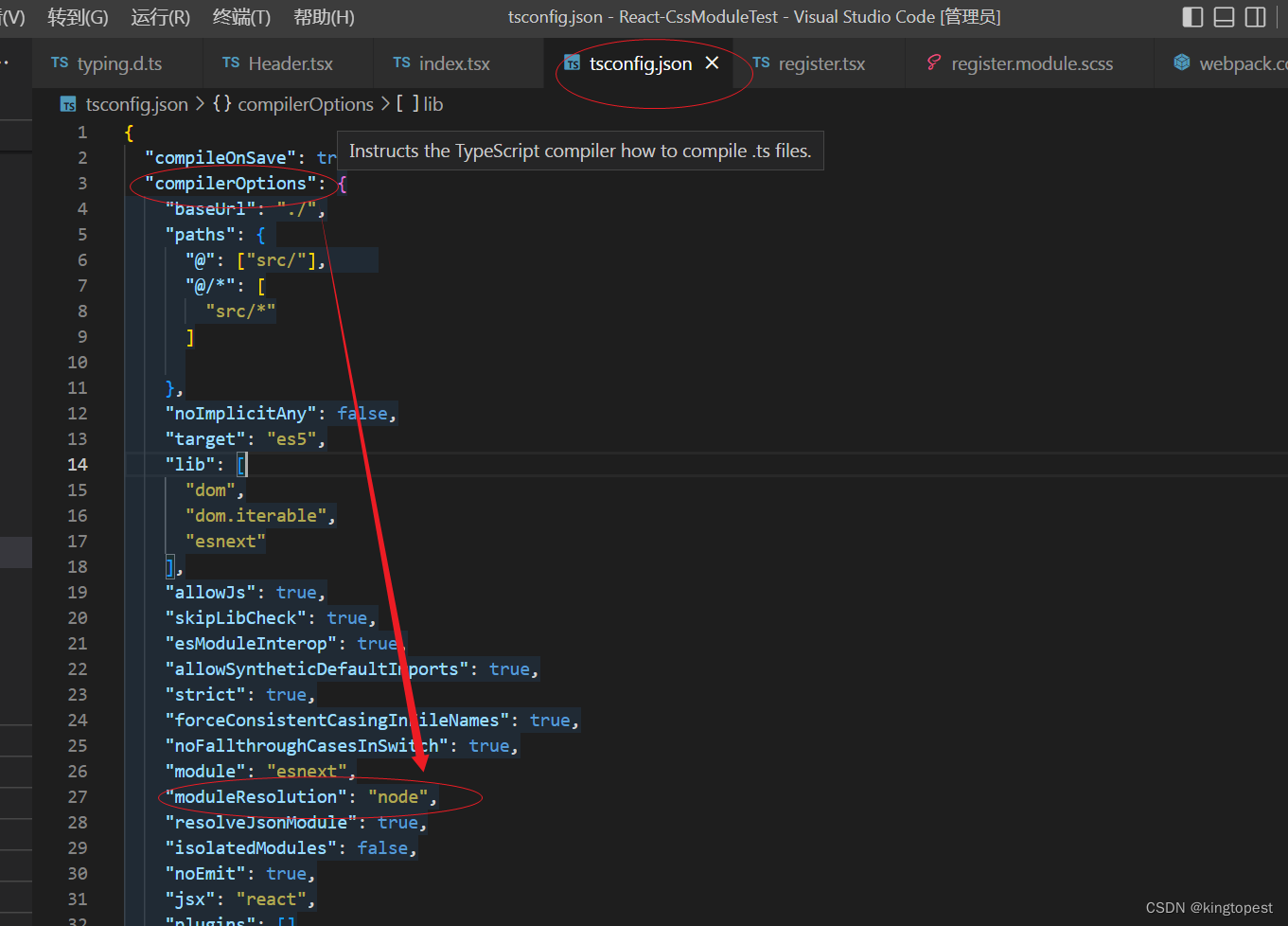
Task: Open the 帮助(H) menu
Action: click(324, 17)
